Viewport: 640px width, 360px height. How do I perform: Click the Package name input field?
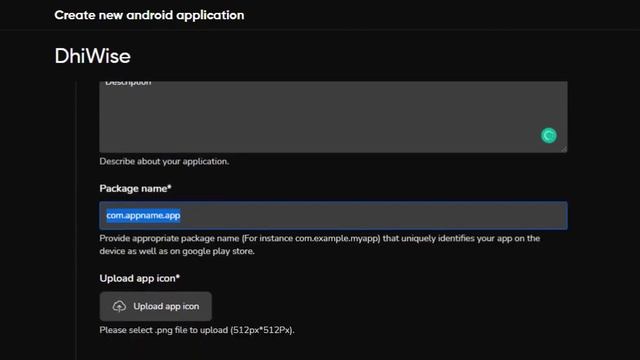tap(333, 216)
